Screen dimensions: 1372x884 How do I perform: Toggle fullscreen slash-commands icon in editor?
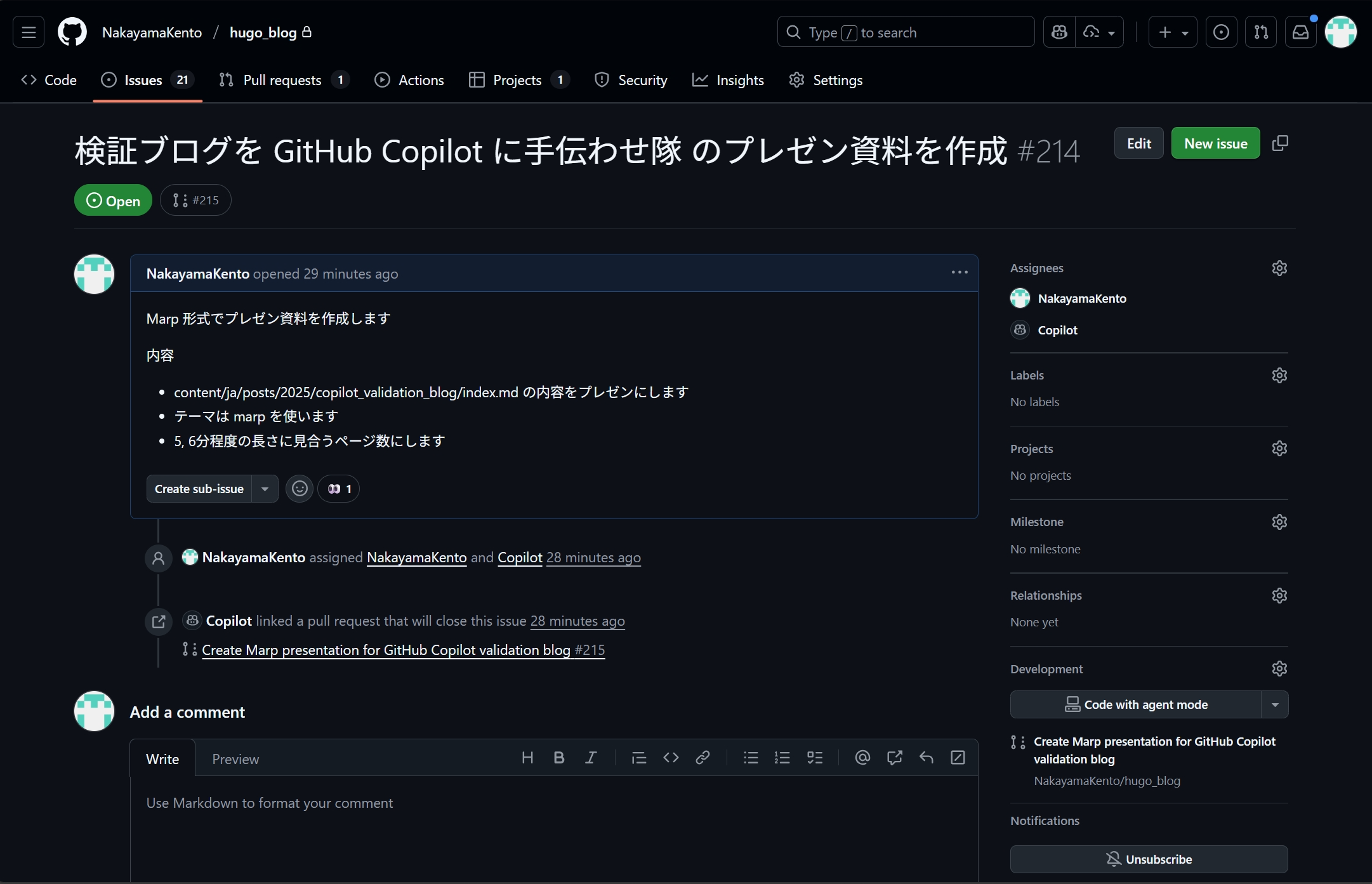click(958, 758)
